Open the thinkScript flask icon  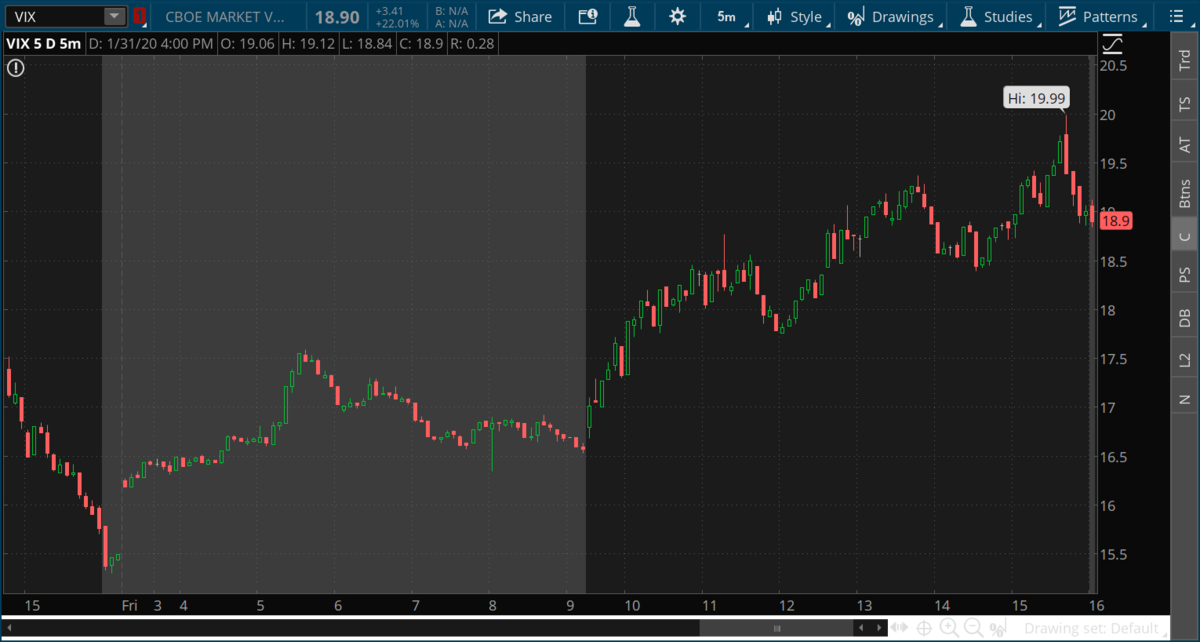631,16
